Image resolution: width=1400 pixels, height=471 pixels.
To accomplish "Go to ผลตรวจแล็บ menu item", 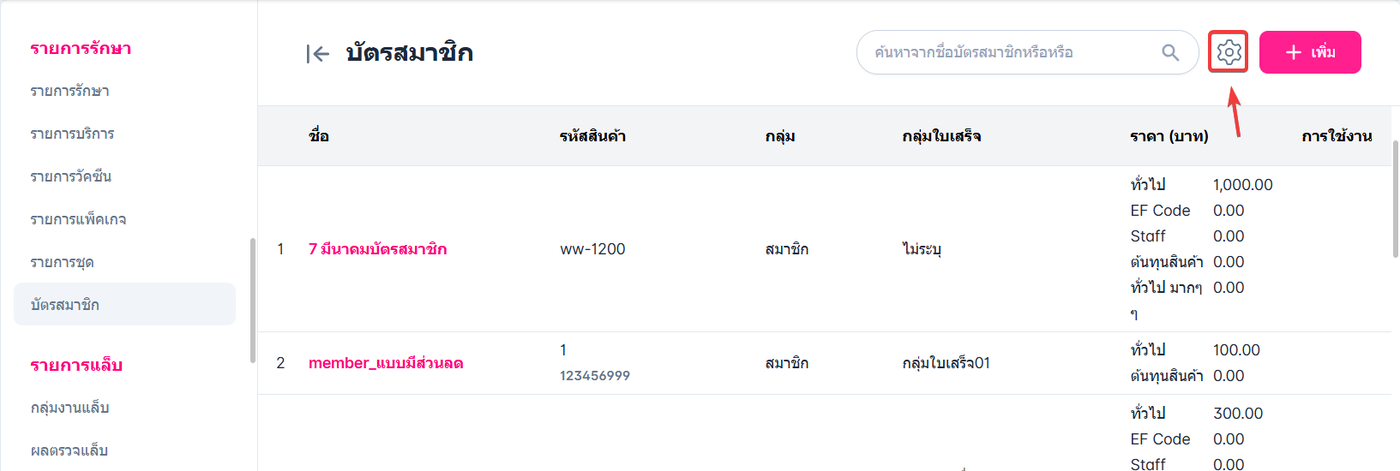I will 70,450.
